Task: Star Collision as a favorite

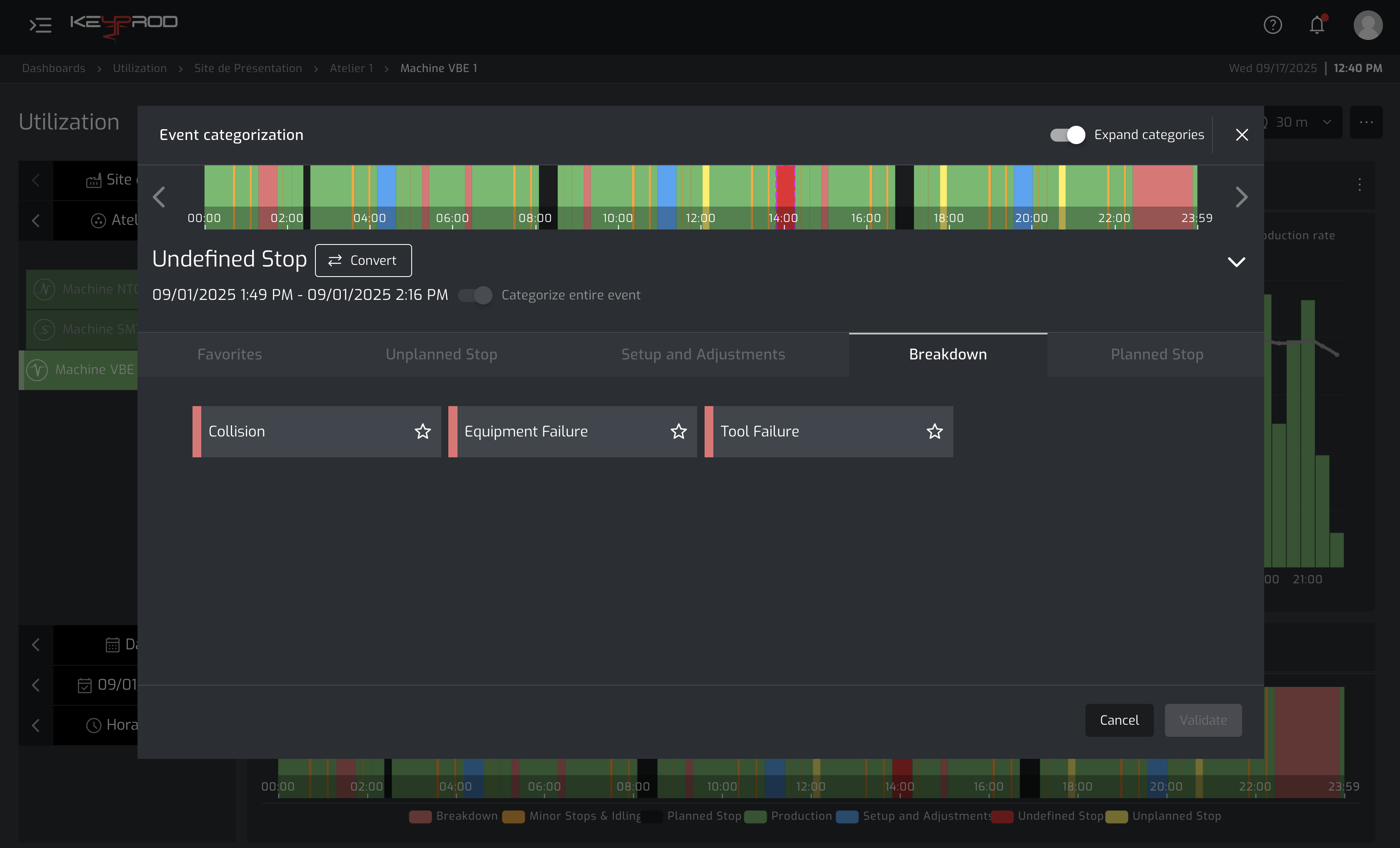Action: click(x=423, y=431)
